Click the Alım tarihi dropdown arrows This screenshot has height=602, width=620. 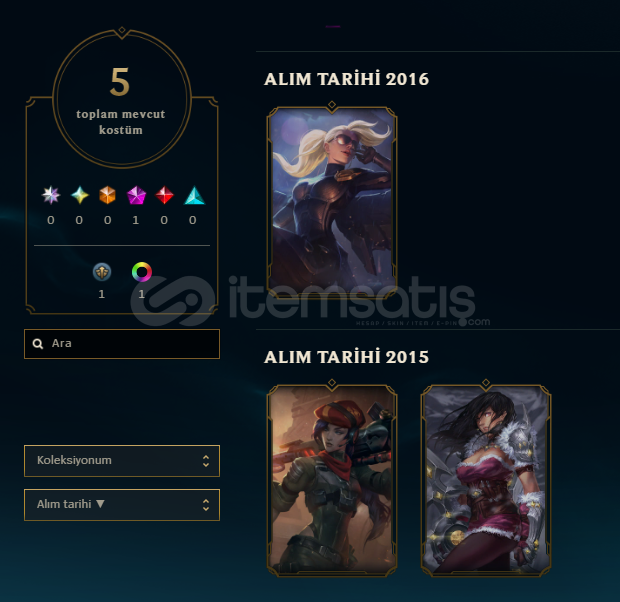coord(206,505)
